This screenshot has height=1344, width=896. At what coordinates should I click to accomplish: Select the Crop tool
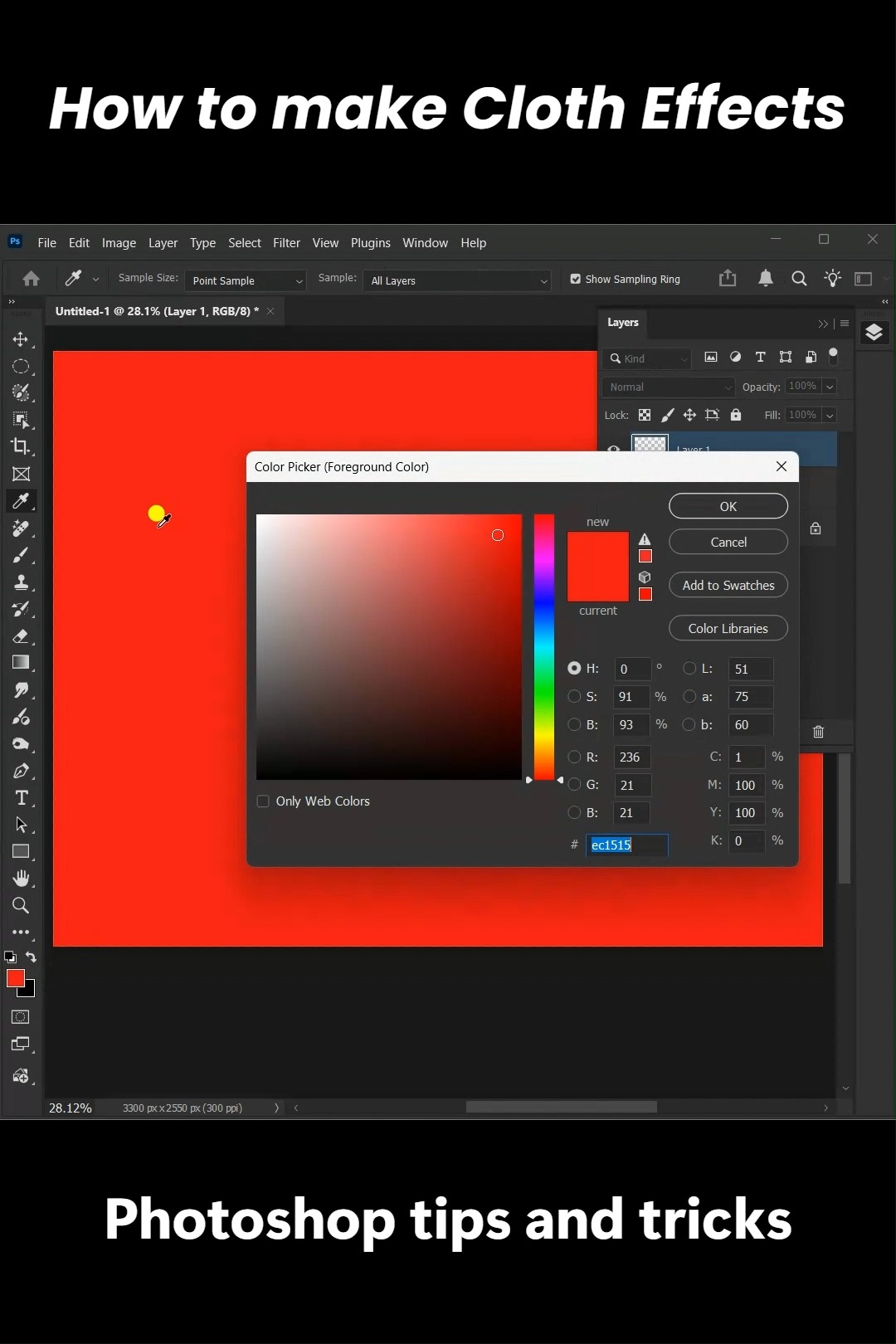click(21, 446)
